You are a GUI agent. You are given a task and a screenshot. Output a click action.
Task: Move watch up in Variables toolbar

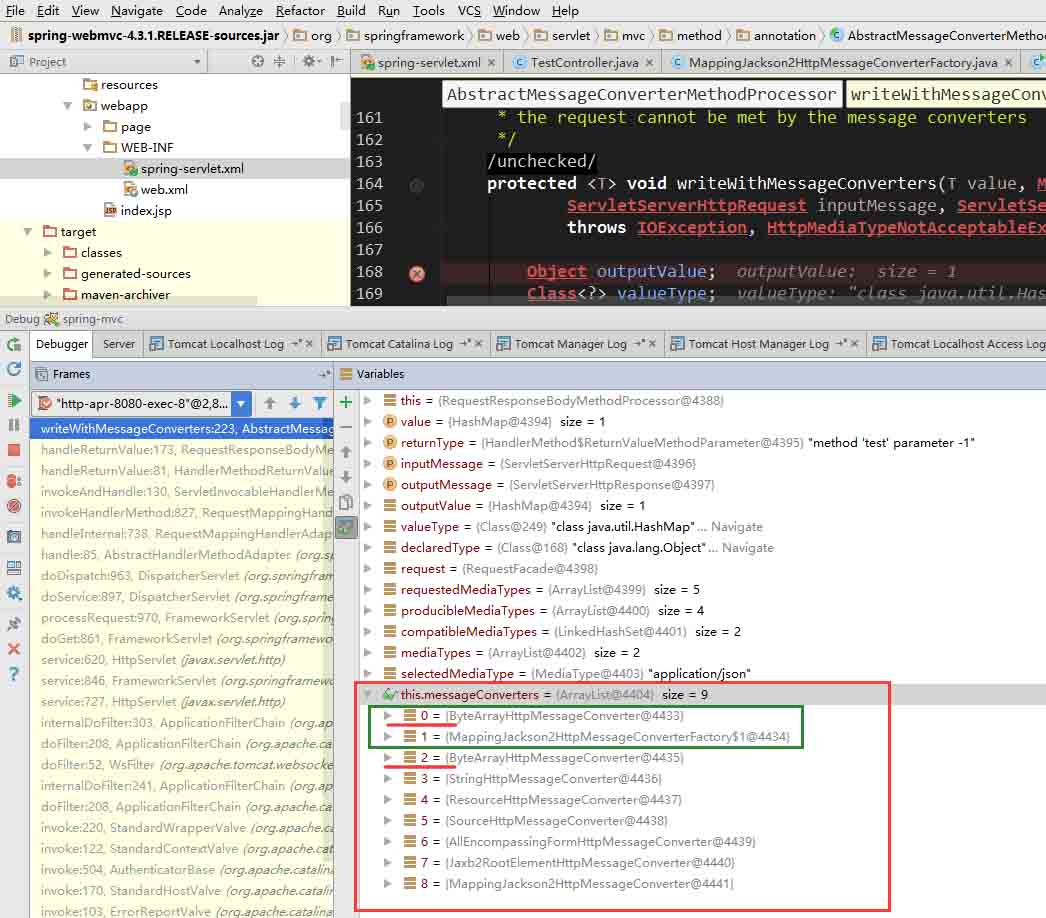[346, 452]
